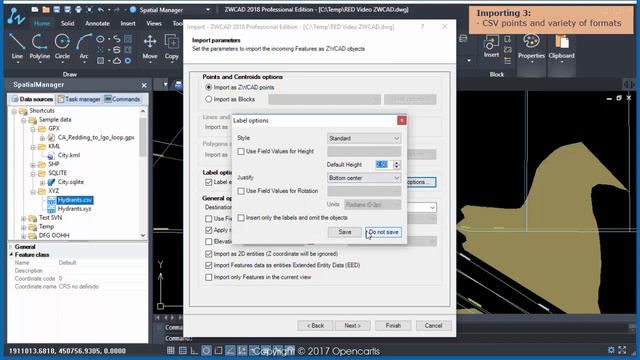Toggle the grid display status bar icon

pos(171,350)
